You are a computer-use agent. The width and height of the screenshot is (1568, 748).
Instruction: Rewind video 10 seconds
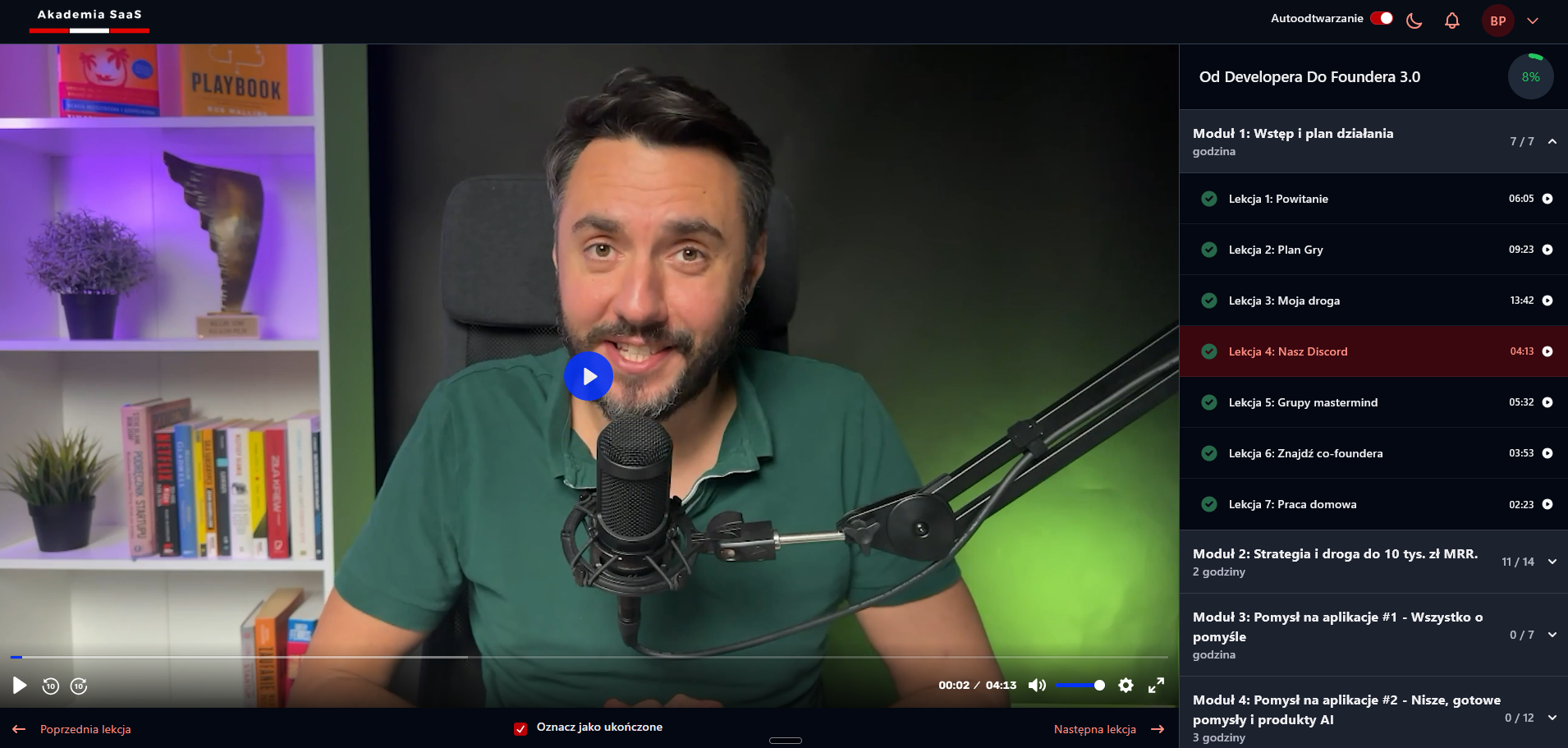[x=51, y=686]
